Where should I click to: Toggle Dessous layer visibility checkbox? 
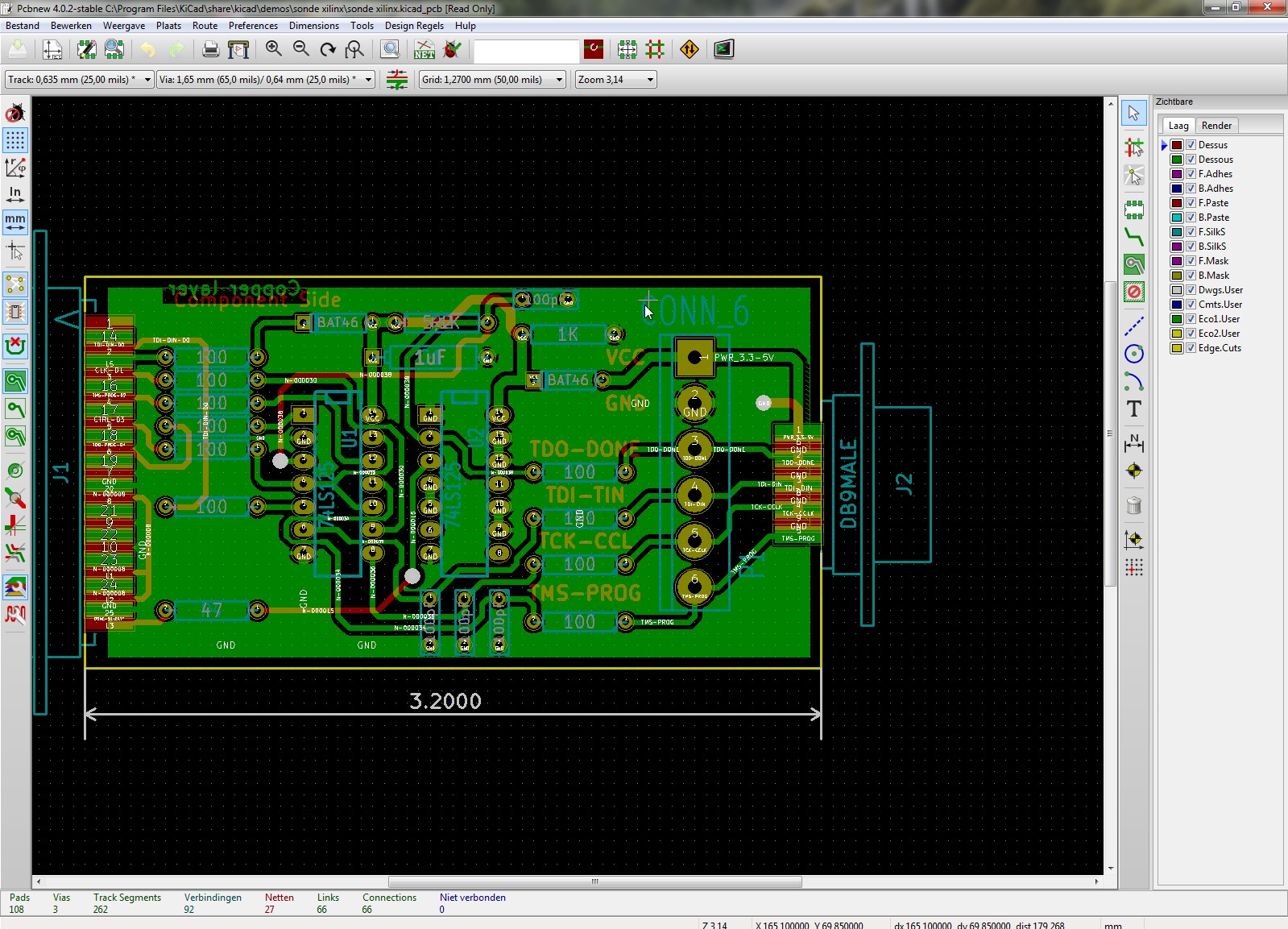1191,160
